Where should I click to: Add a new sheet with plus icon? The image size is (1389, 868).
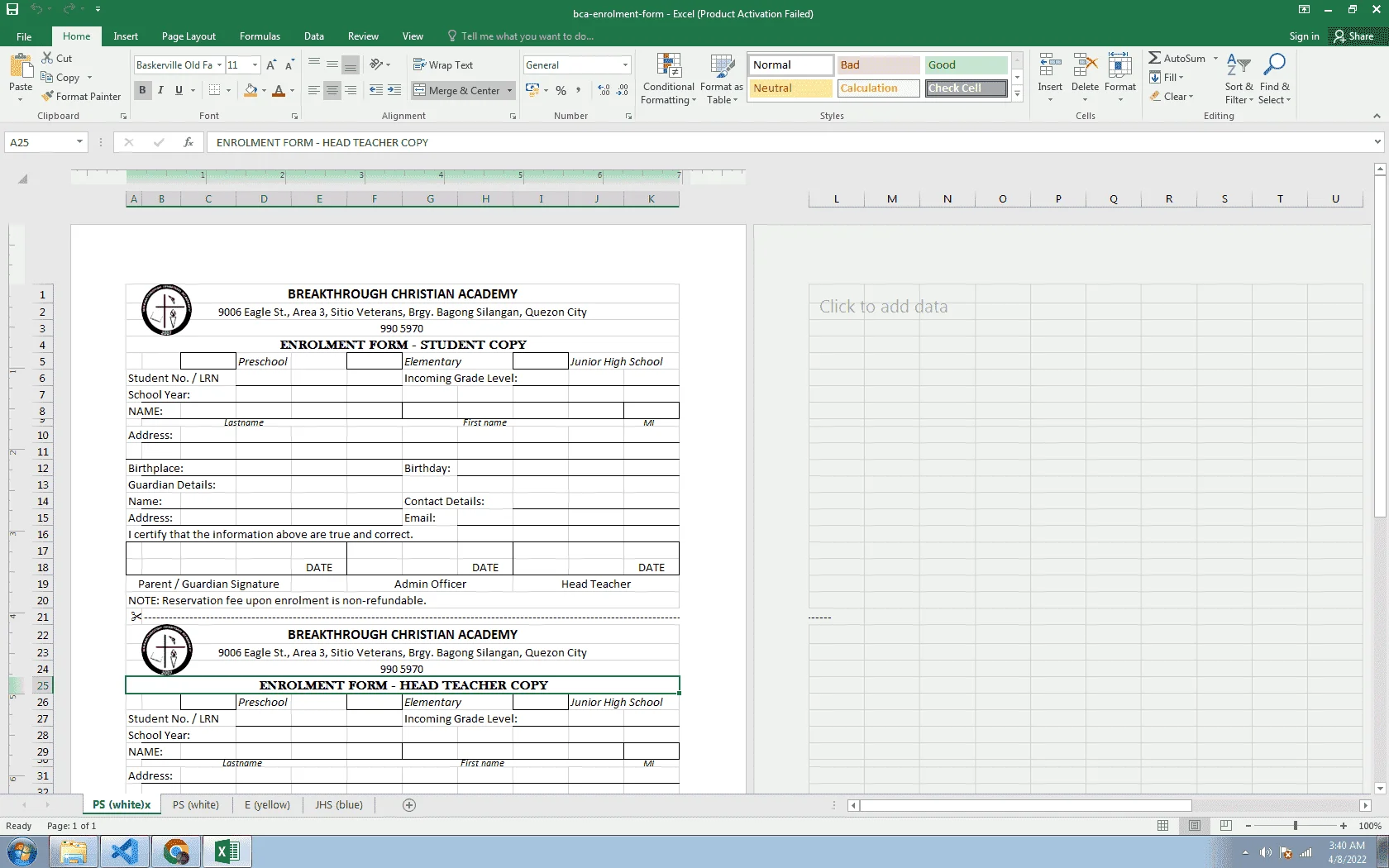click(x=409, y=805)
